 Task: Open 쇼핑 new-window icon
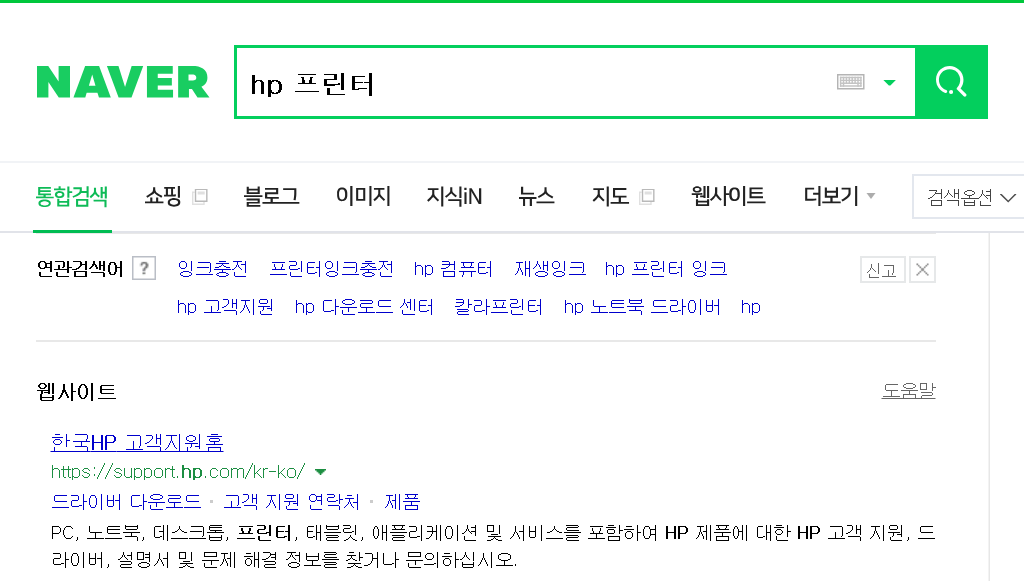click(x=200, y=196)
